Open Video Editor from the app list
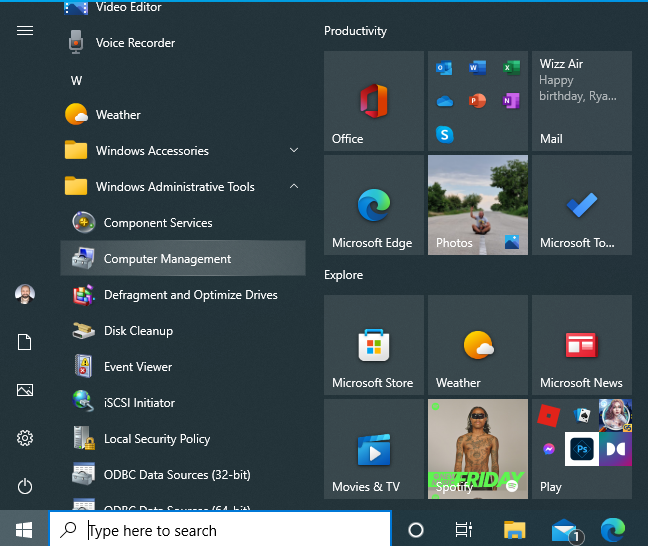Image resolution: width=648 pixels, height=546 pixels. coord(183,8)
